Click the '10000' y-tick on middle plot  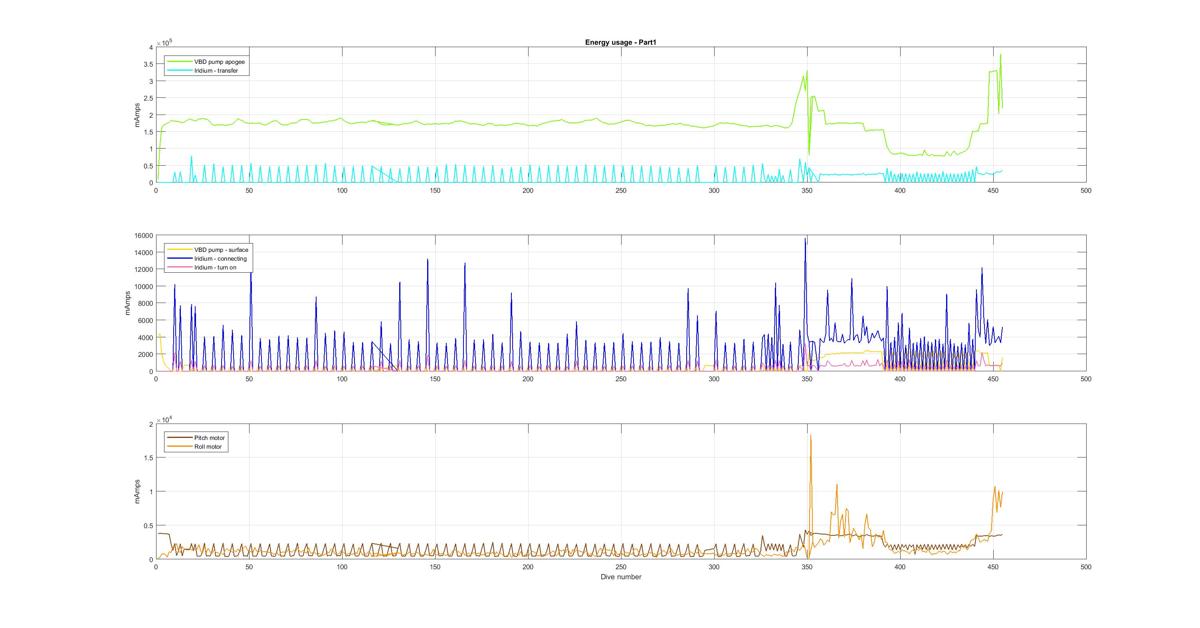click(x=142, y=287)
